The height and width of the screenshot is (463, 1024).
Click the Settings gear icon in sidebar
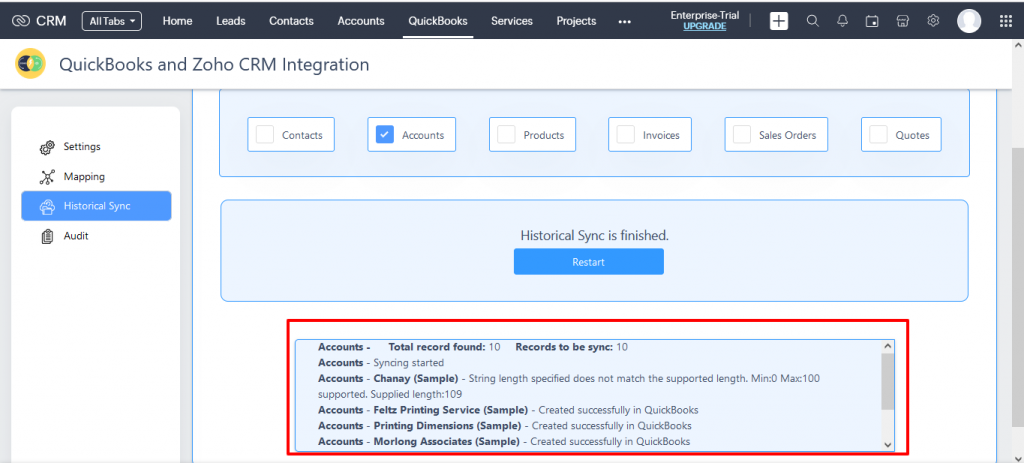[x=47, y=148]
